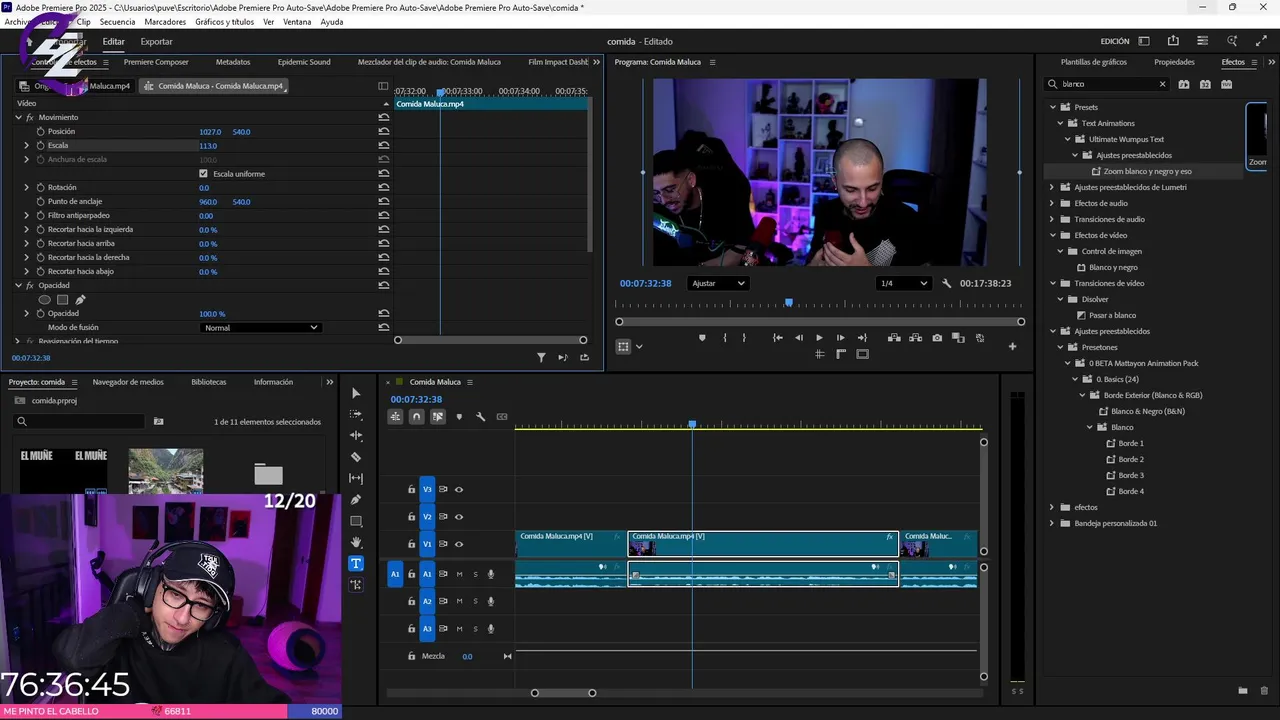Viewport: 1280px width, 720px height.
Task: Play the Program monitor
Action: pyautogui.click(x=819, y=338)
